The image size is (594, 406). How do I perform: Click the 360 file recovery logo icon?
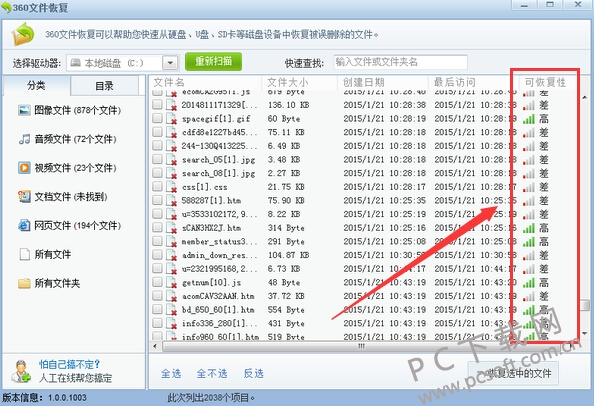click(x=23, y=34)
